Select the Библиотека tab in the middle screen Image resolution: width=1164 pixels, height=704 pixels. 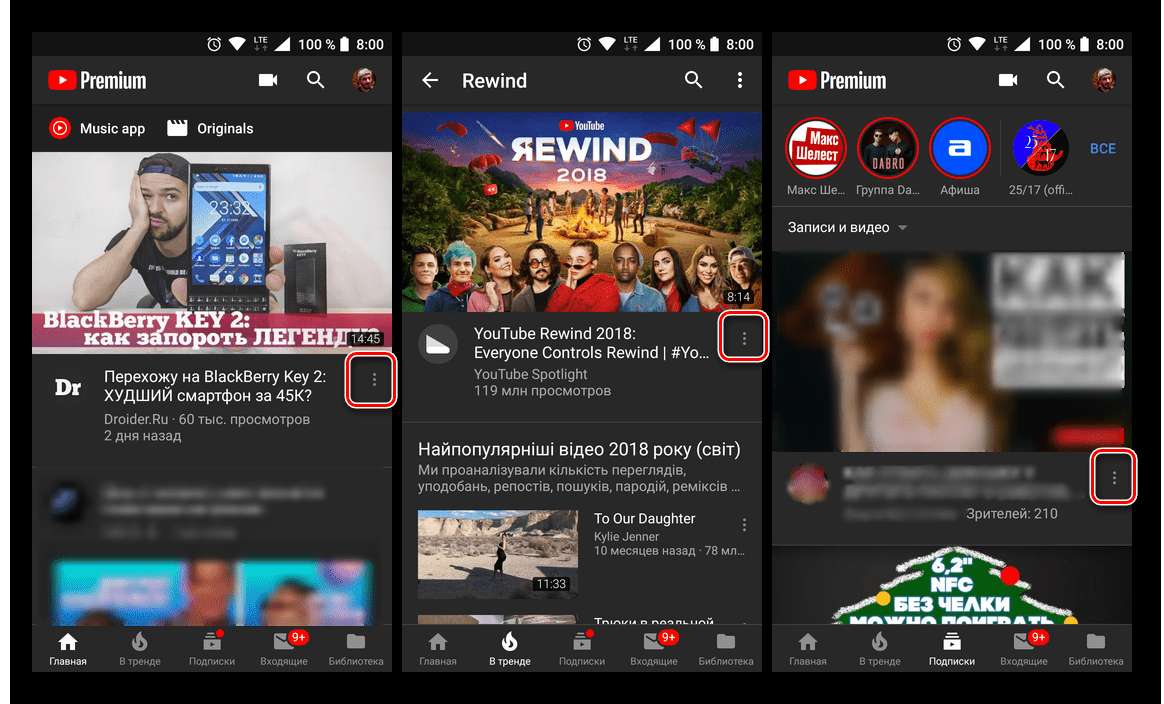pyautogui.click(x=725, y=648)
